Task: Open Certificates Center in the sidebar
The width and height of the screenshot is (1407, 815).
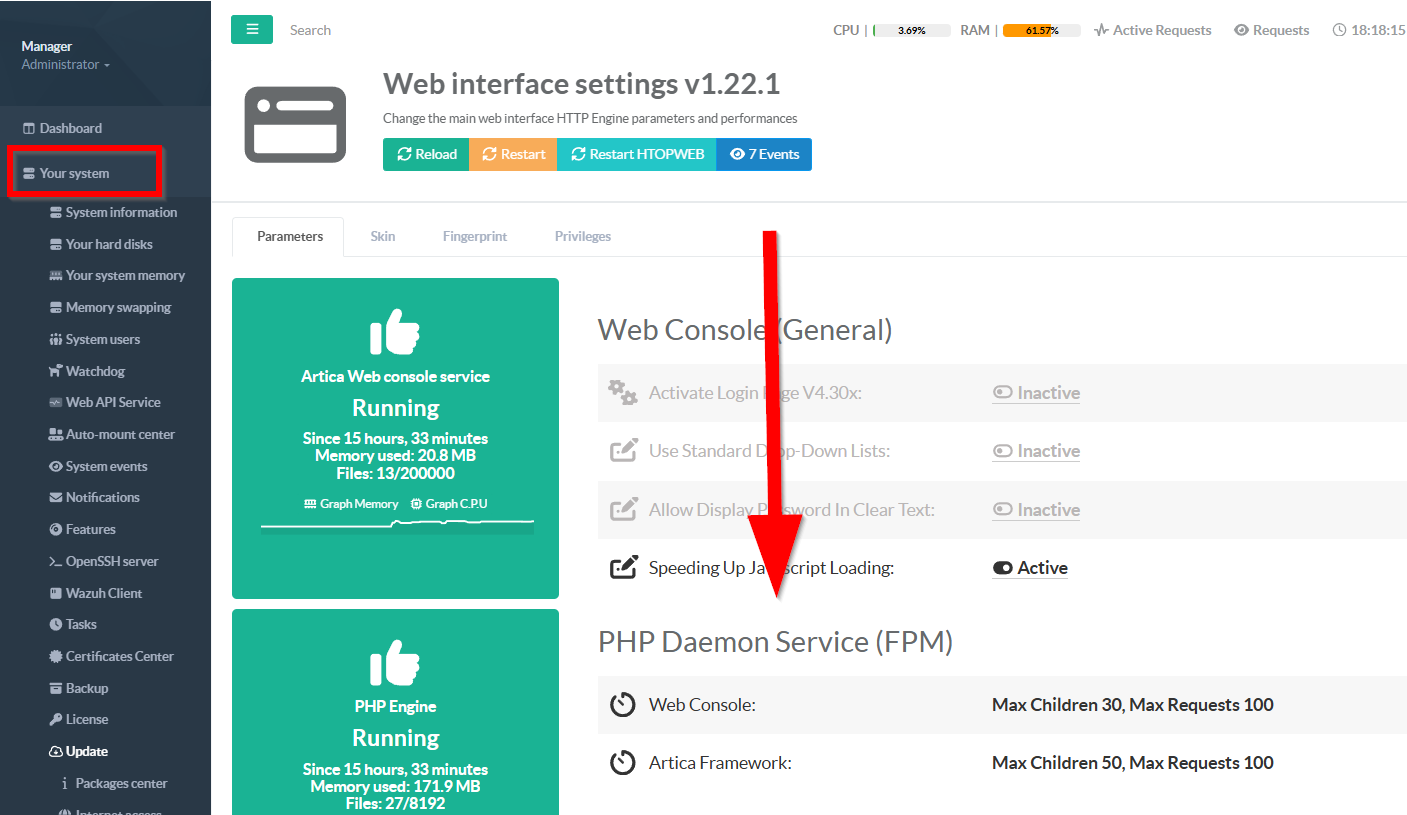Action: 119,656
